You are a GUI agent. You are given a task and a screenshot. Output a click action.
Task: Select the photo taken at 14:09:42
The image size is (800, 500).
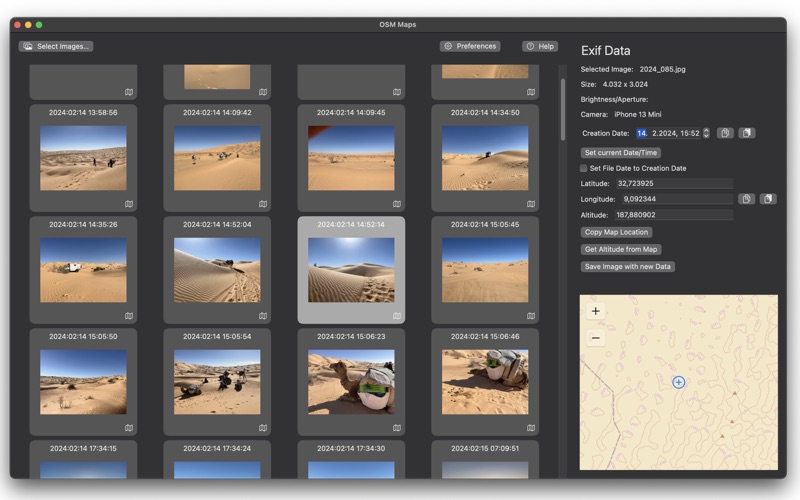pyautogui.click(x=217, y=158)
